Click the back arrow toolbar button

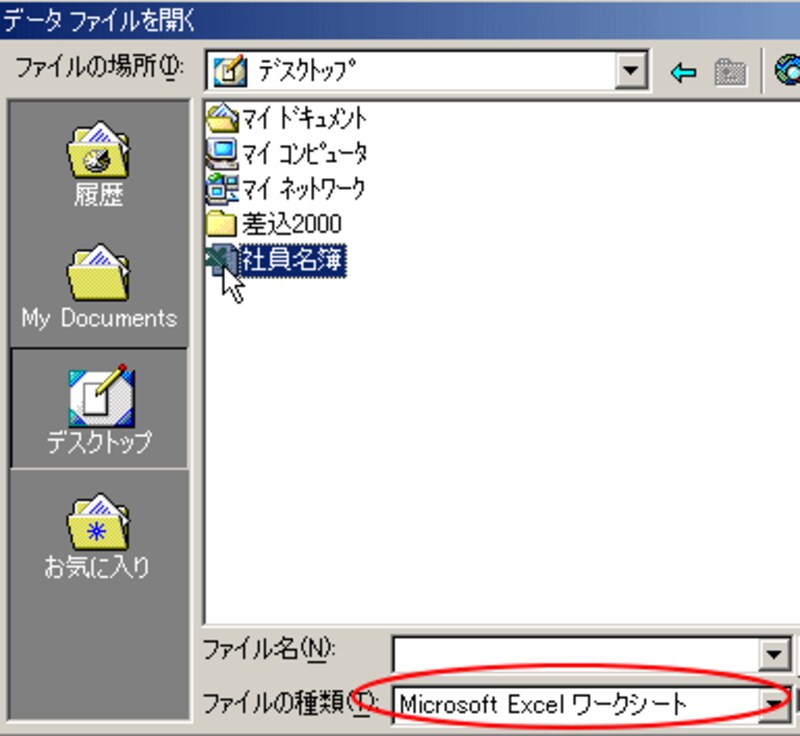[683, 72]
